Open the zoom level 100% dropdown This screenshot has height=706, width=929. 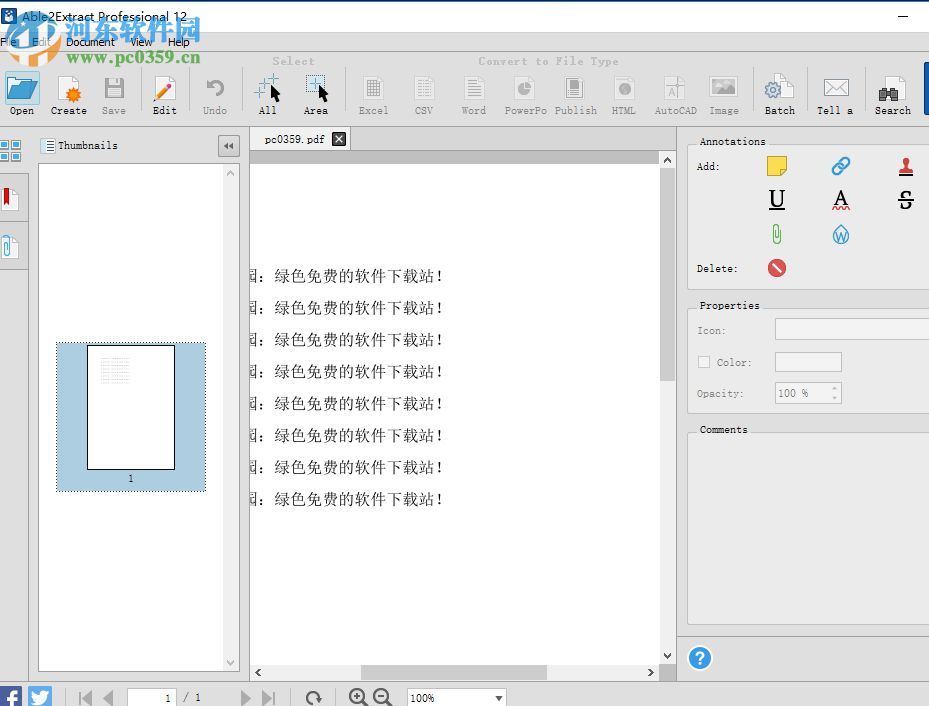coord(498,697)
